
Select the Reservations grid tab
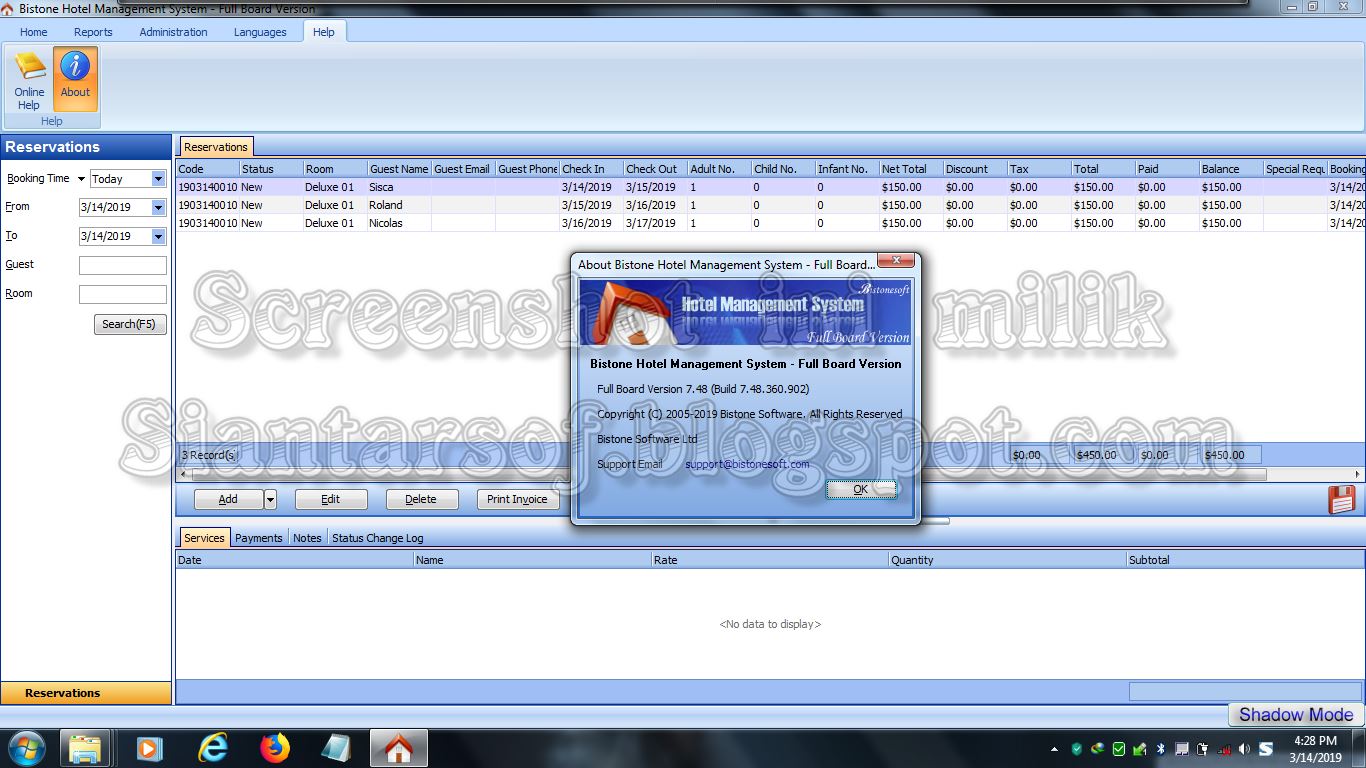(x=216, y=147)
